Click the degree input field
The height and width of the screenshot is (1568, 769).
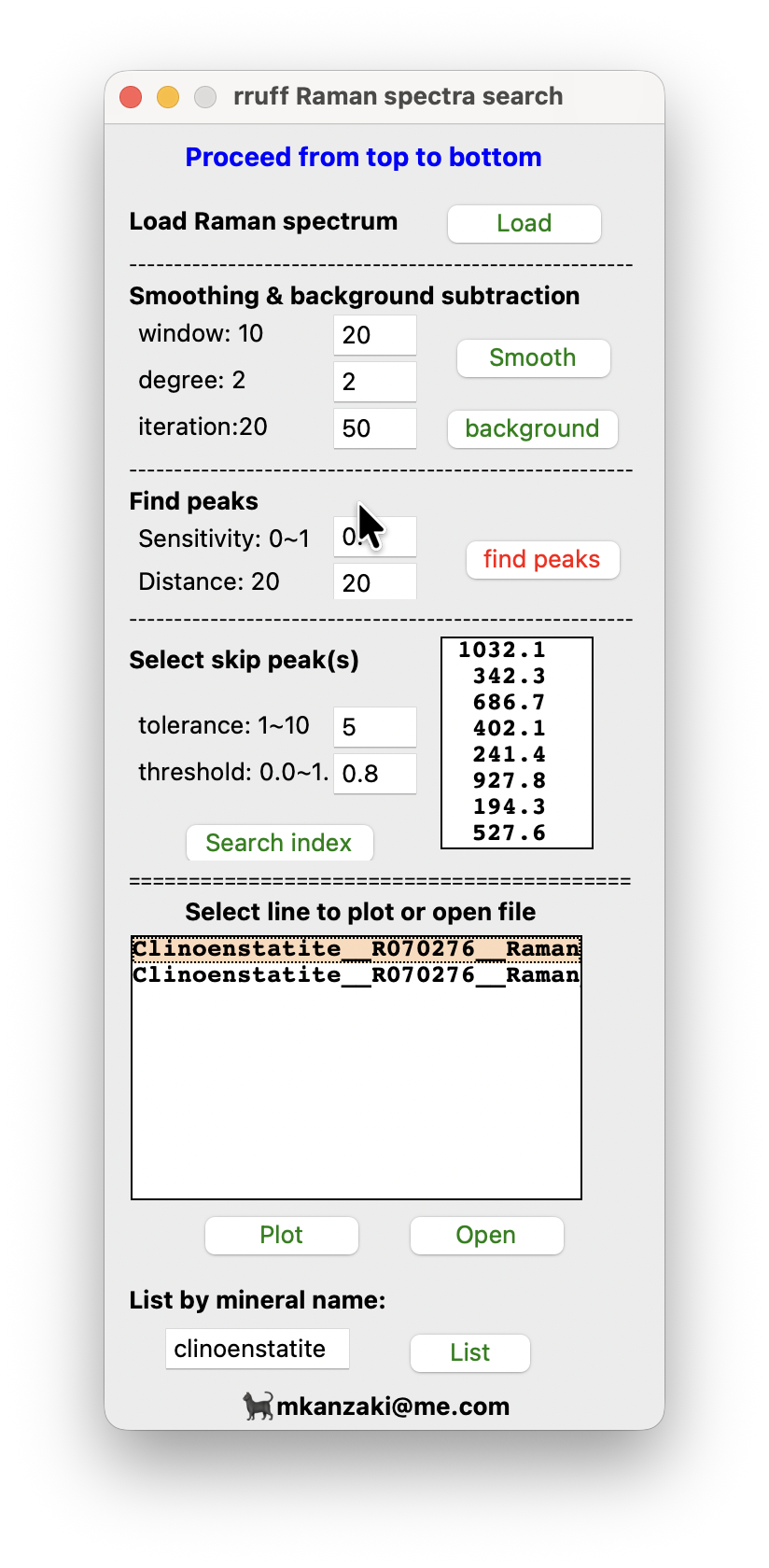374,382
